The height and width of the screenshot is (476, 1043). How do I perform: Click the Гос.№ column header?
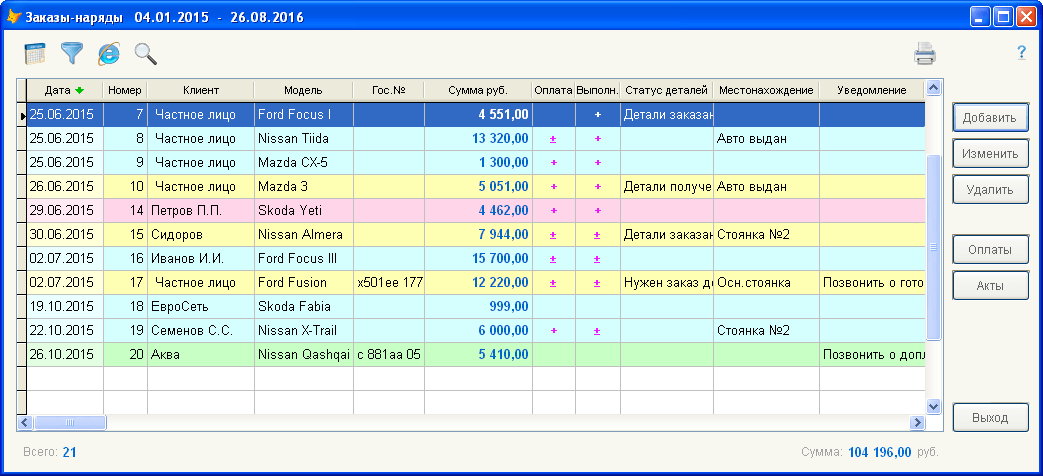pyautogui.click(x=388, y=90)
